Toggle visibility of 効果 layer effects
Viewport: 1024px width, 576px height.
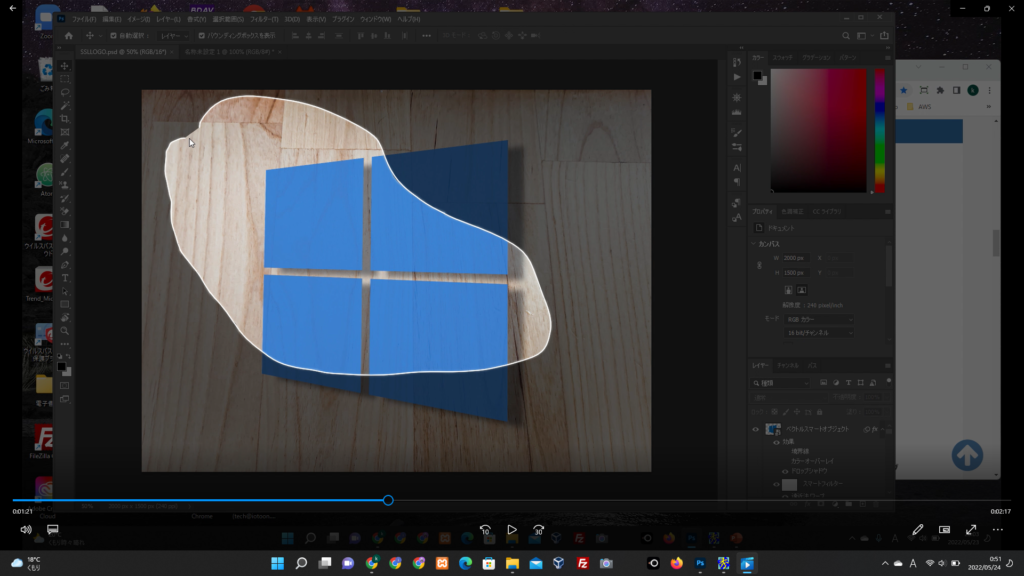click(x=776, y=442)
